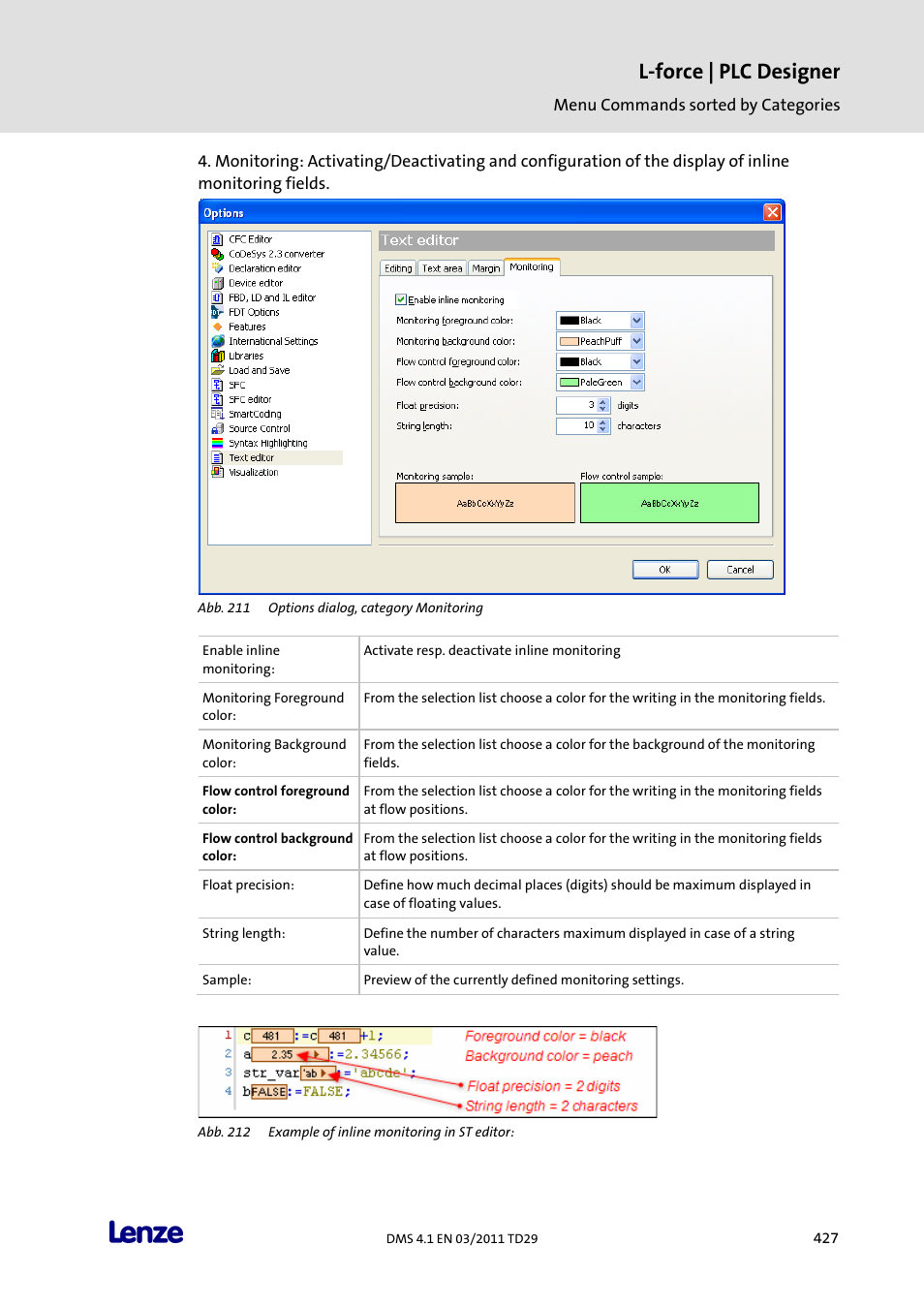
Task: Click the Load and Save folder icon
Action: pos(218,370)
